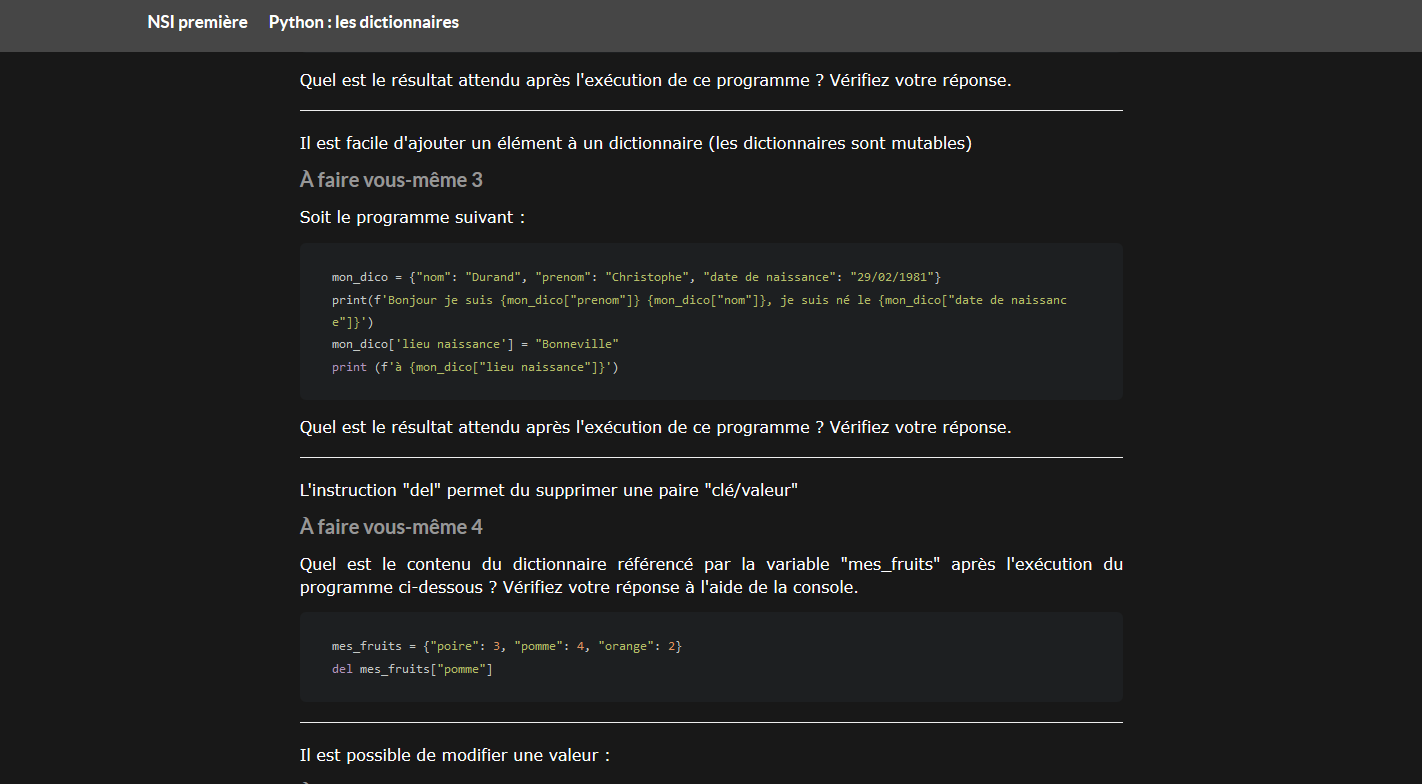The width and height of the screenshot is (1422, 784).
Task: Click the "Christophe" string in the code
Action: click(x=647, y=277)
